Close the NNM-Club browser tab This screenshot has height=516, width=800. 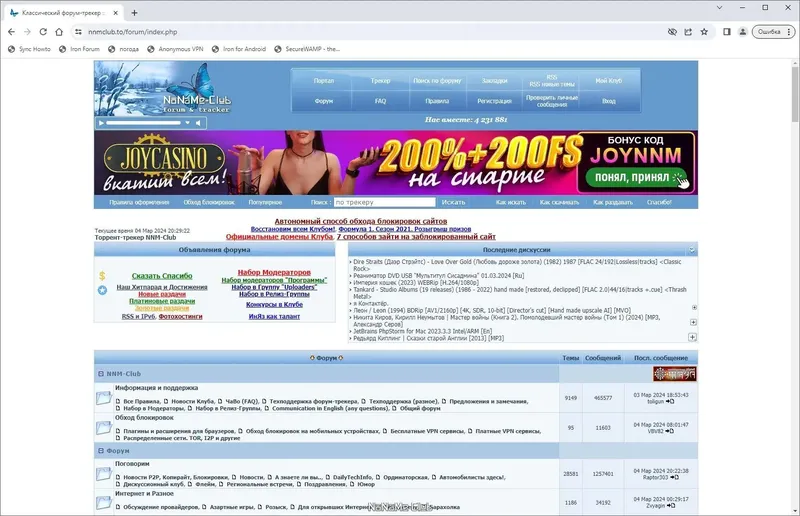(x=116, y=13)
